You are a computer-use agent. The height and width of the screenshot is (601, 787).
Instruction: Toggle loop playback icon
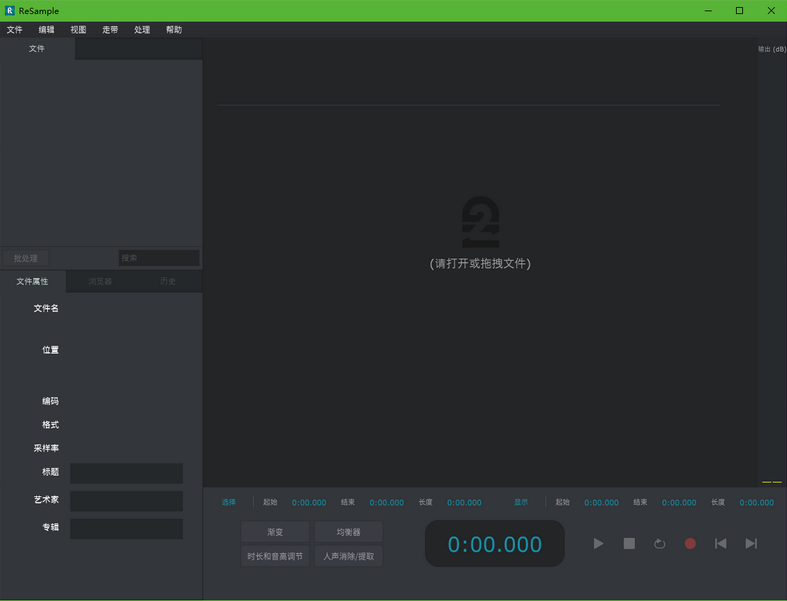[660, 544]
